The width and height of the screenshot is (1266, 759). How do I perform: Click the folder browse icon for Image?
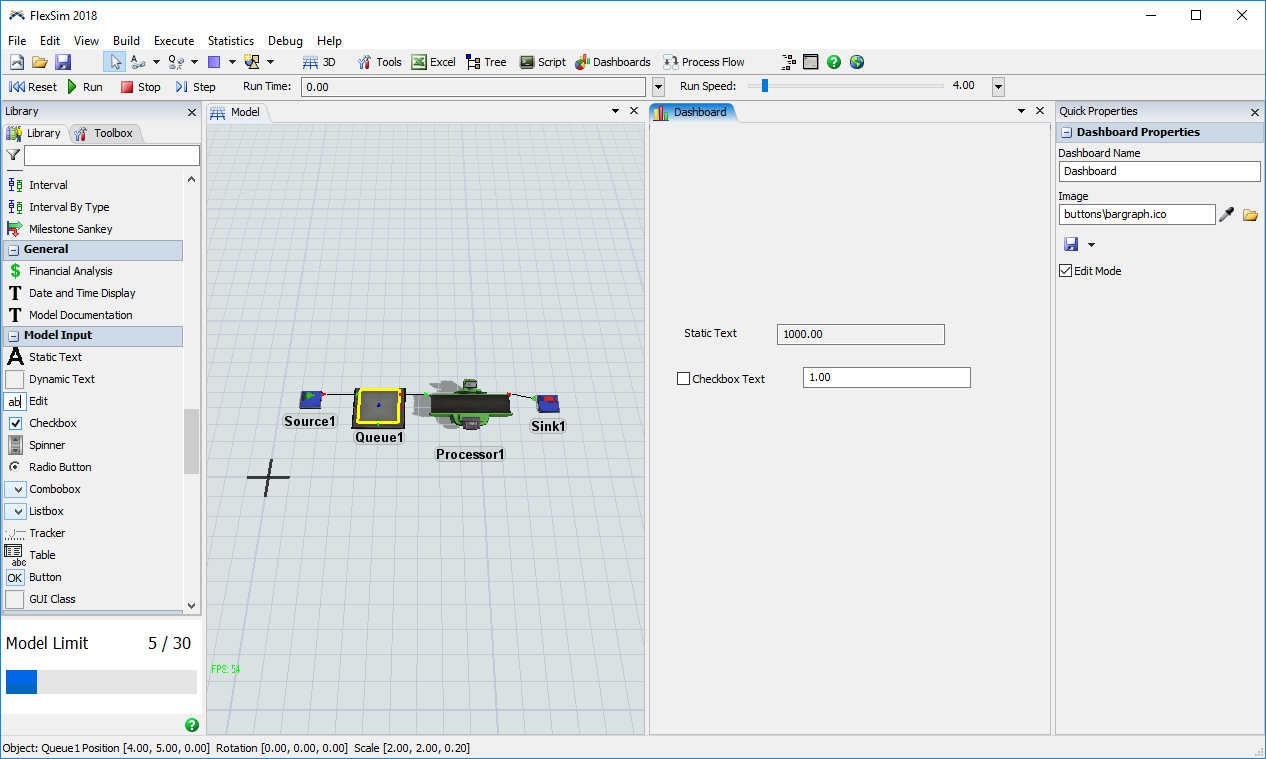point(1250,214)
